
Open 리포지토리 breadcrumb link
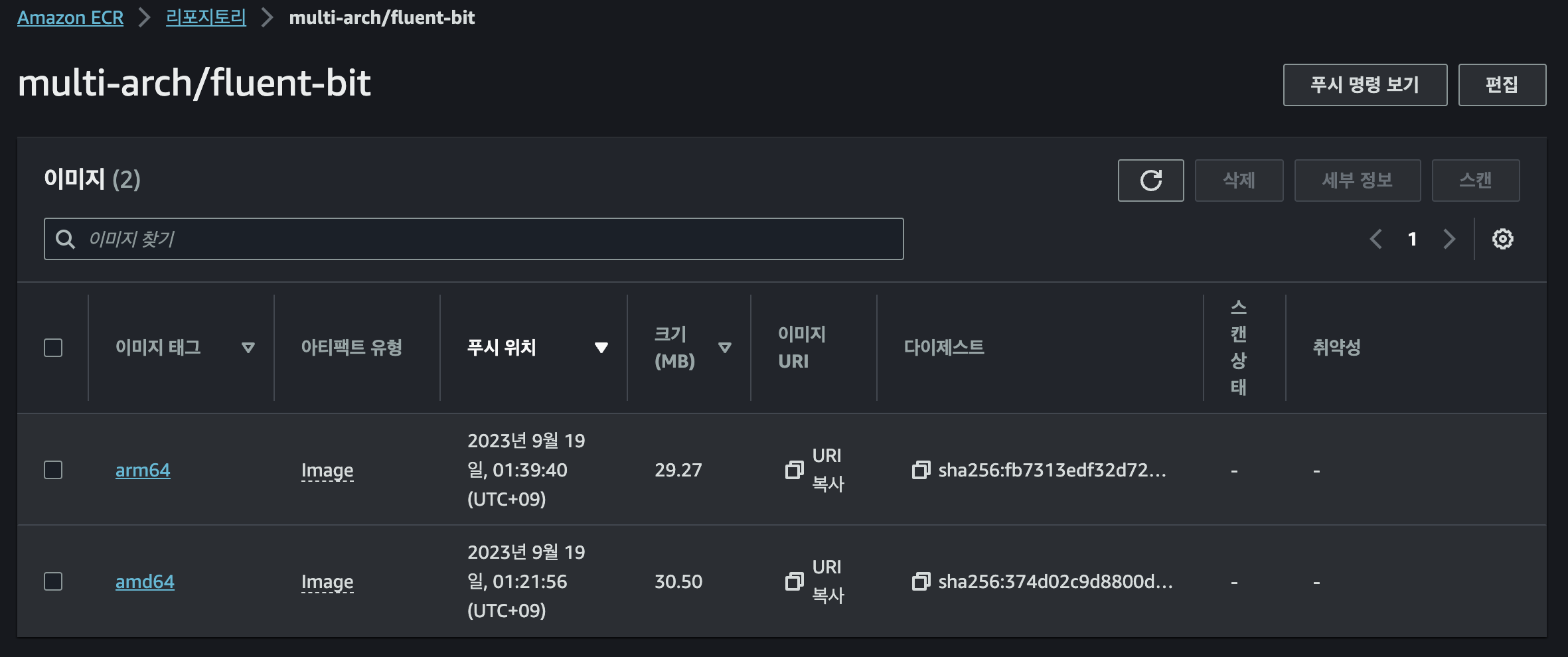[206, 18]
